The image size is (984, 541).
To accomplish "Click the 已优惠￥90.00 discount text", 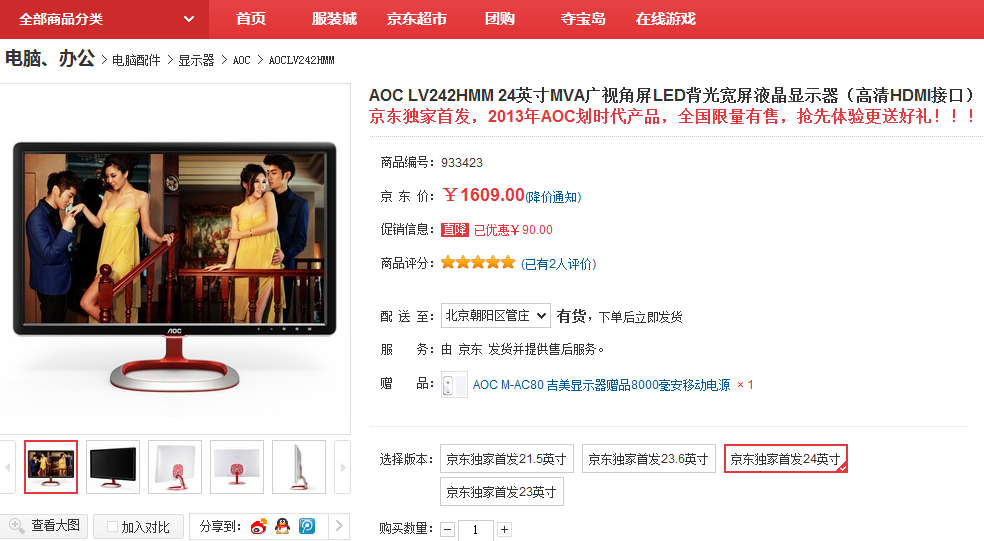I will (x=513, y=230).
